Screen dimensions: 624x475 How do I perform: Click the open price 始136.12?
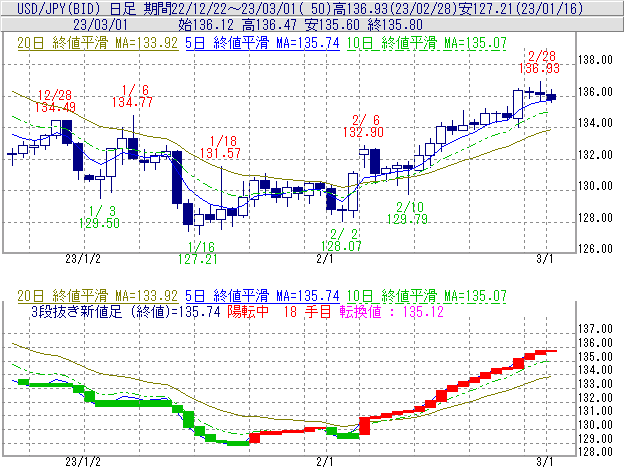coord(206,25)
